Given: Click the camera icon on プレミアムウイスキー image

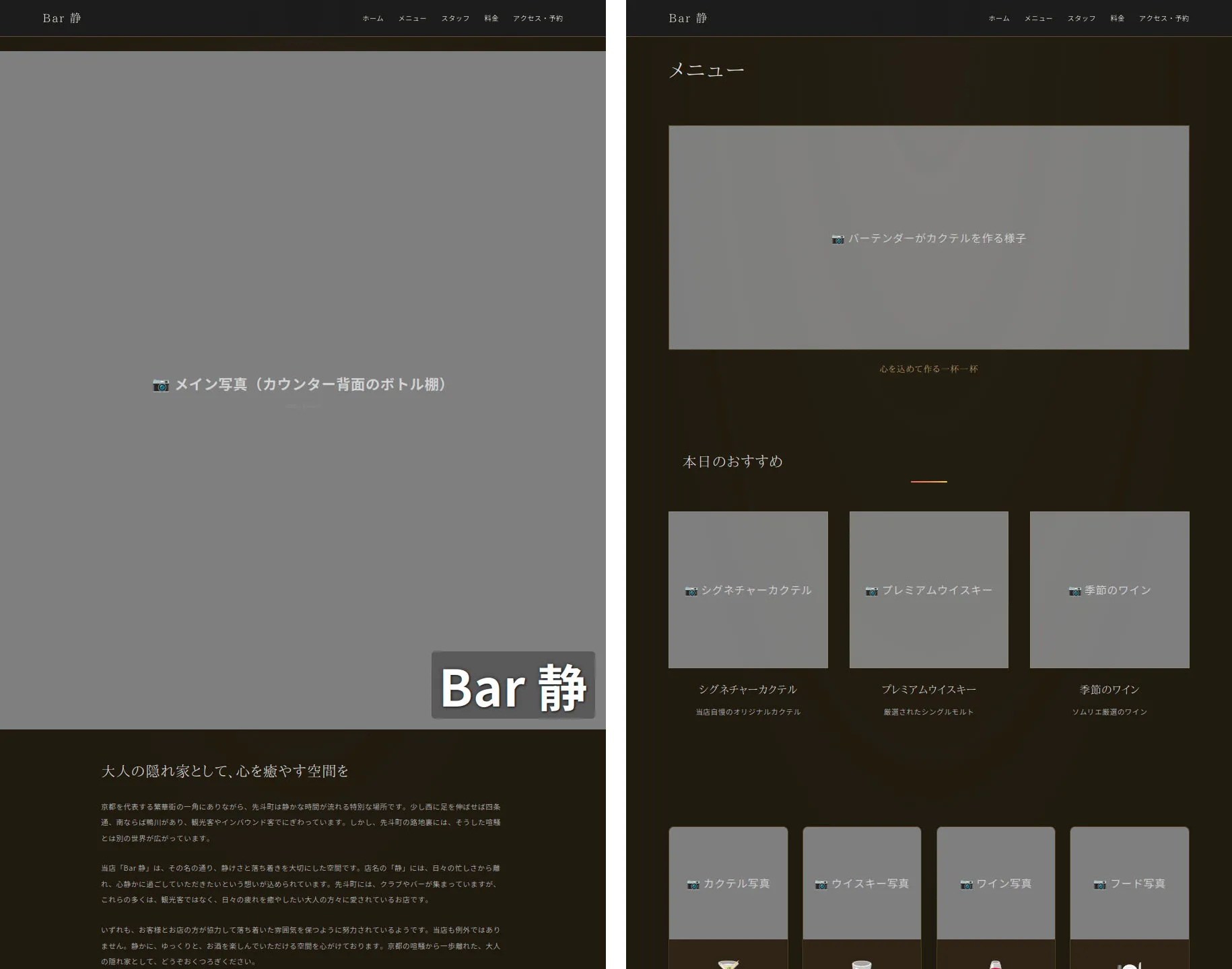Looking at the screenshot, I should click(x=871, y=591).
